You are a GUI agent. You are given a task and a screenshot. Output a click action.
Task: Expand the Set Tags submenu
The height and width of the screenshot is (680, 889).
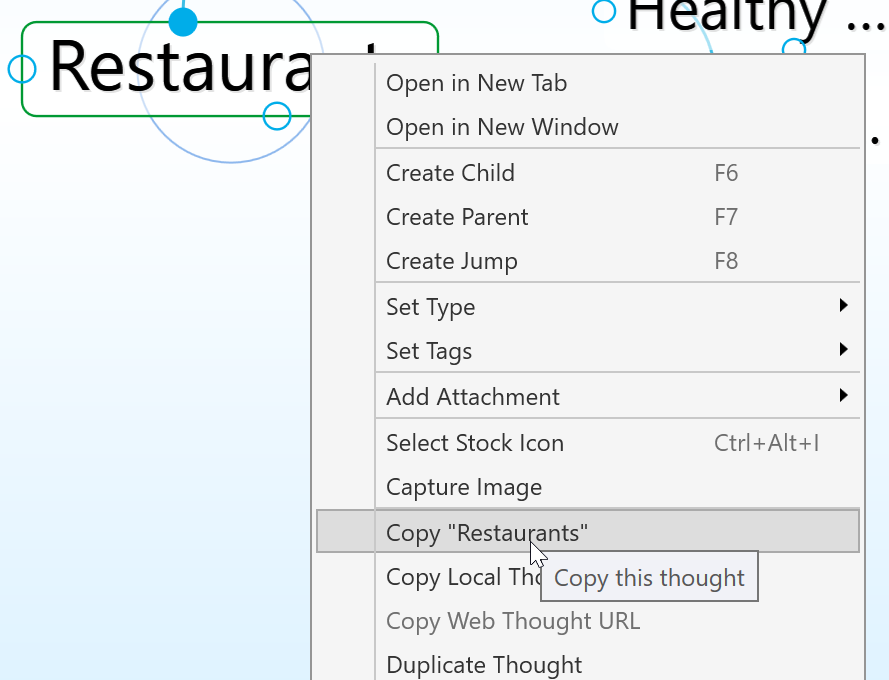pos(428,351)
